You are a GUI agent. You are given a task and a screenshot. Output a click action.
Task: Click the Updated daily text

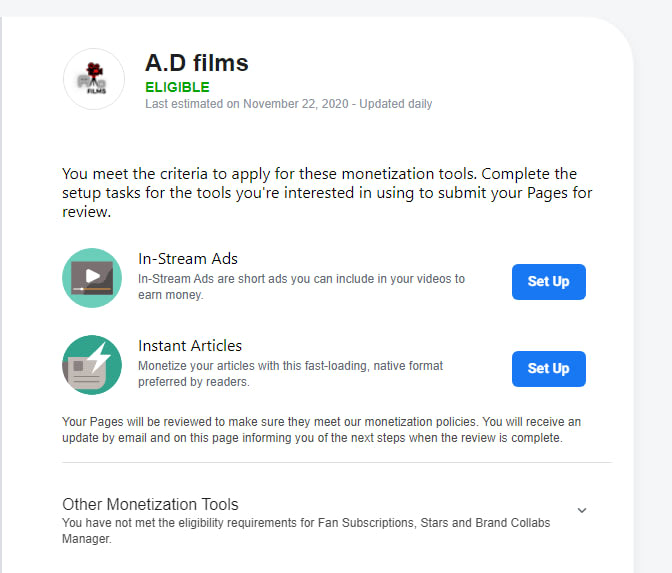[x=396, y=104]
